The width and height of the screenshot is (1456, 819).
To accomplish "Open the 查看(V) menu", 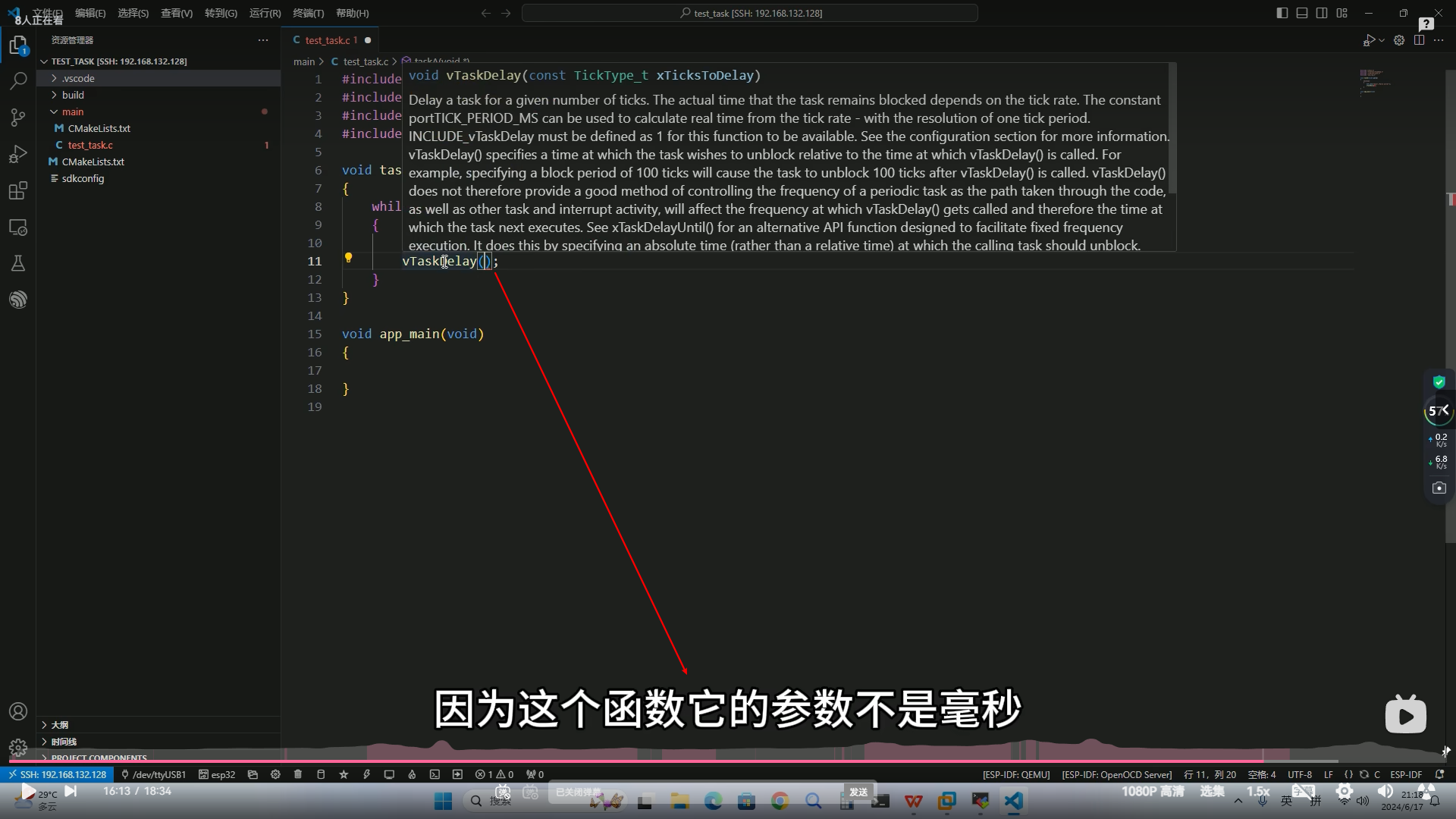I will click(x=177, y=13).
